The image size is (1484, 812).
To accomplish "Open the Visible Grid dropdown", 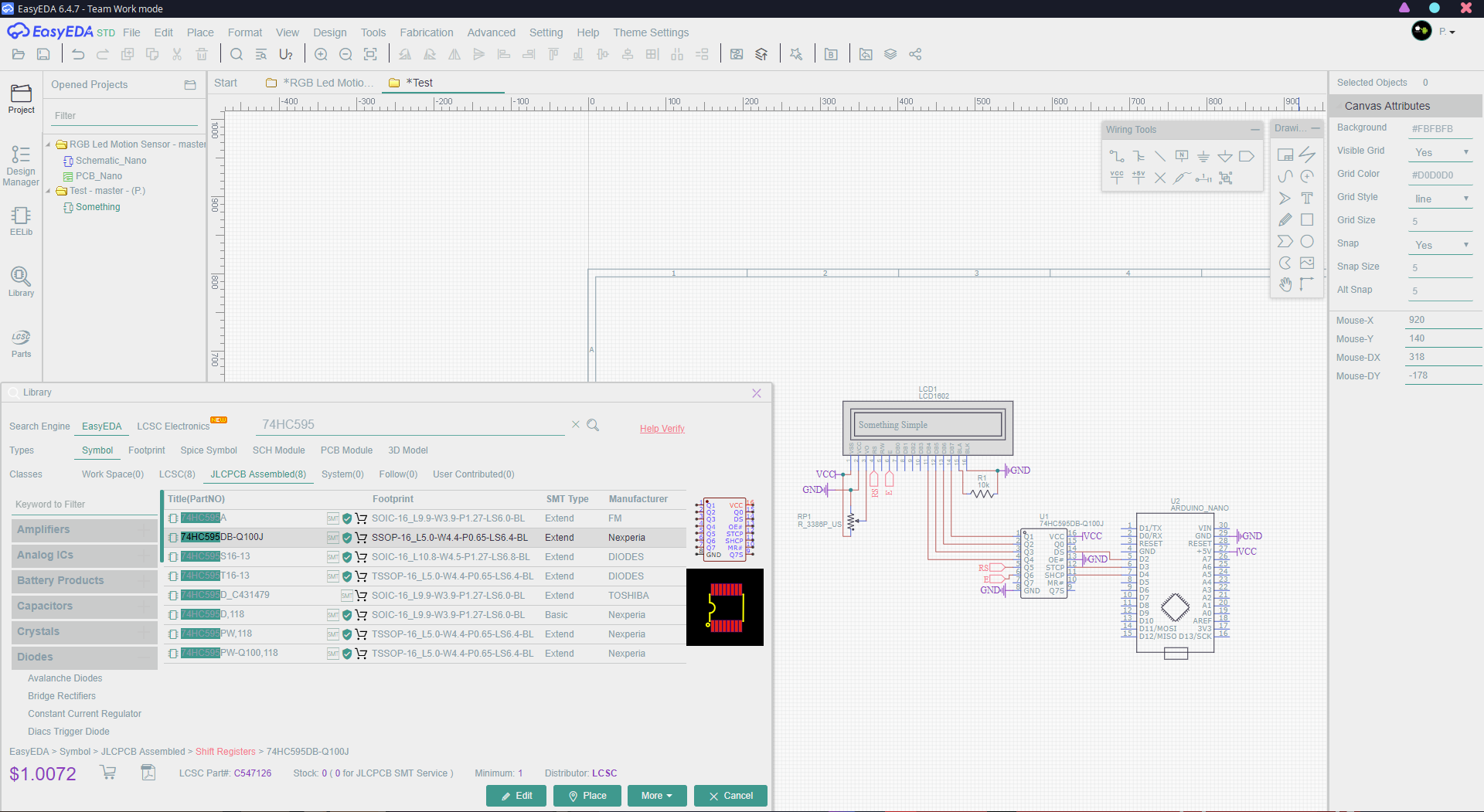I will pos(1441,152).
